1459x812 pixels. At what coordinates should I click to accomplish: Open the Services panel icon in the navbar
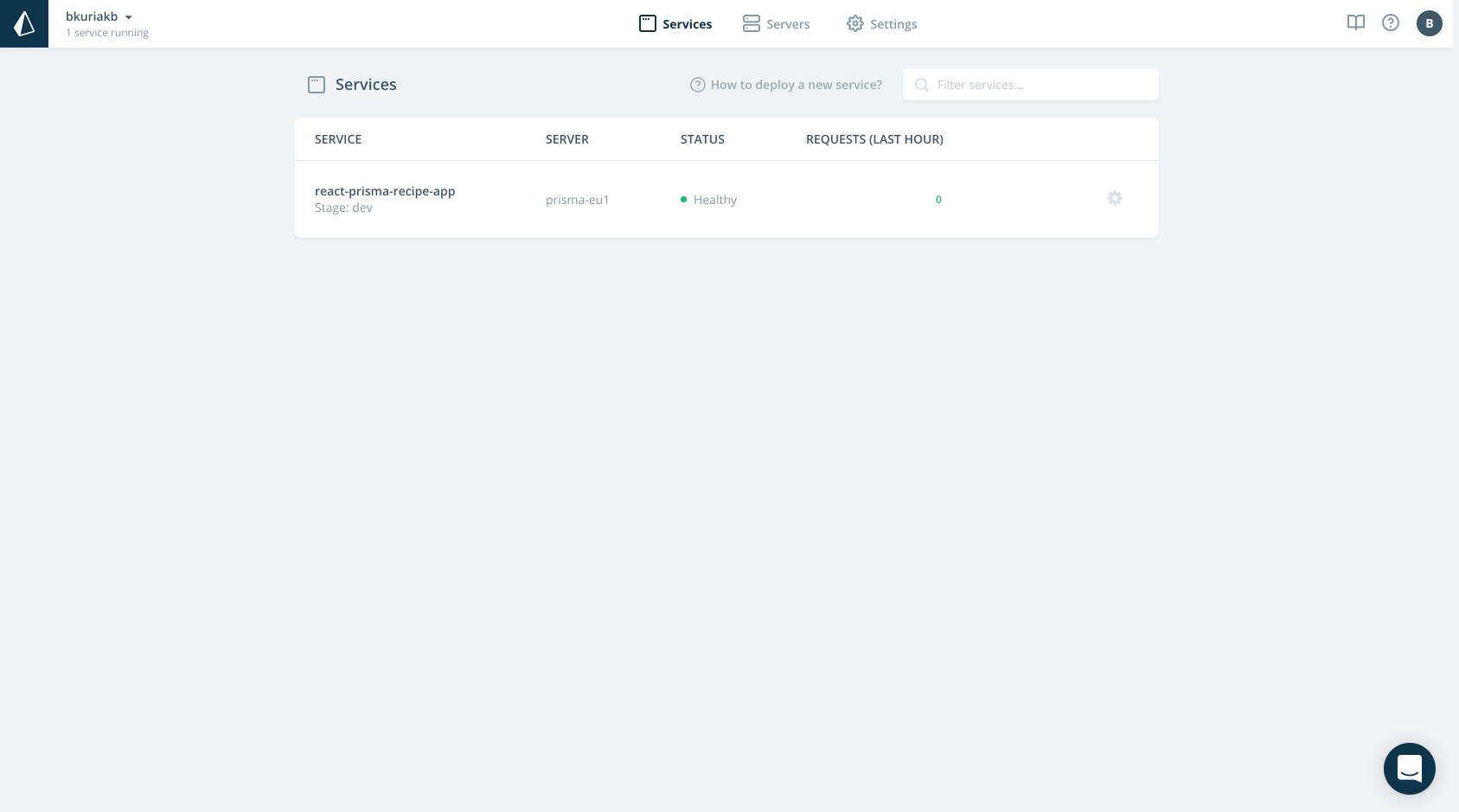[x=648, y=23]
